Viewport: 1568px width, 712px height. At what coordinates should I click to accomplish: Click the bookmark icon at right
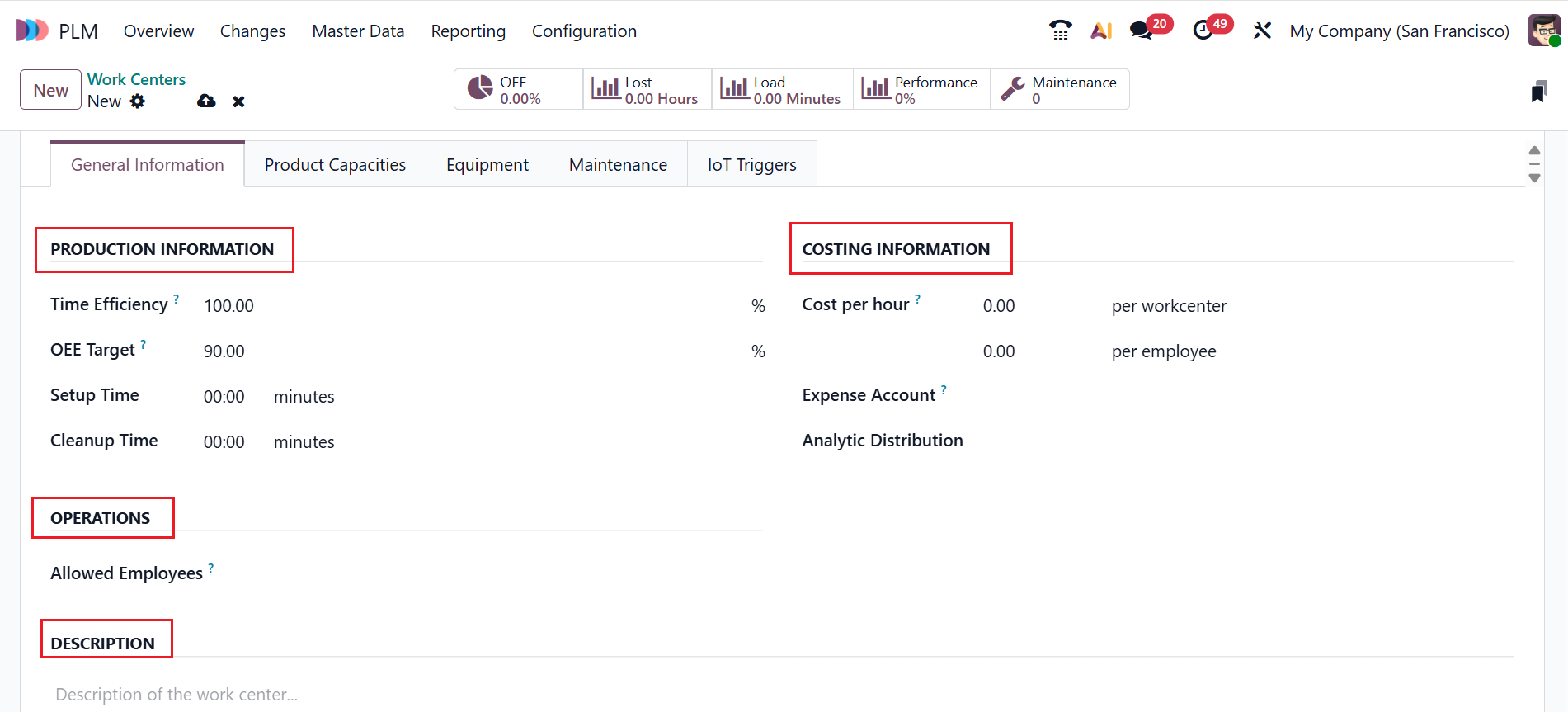1538,92
